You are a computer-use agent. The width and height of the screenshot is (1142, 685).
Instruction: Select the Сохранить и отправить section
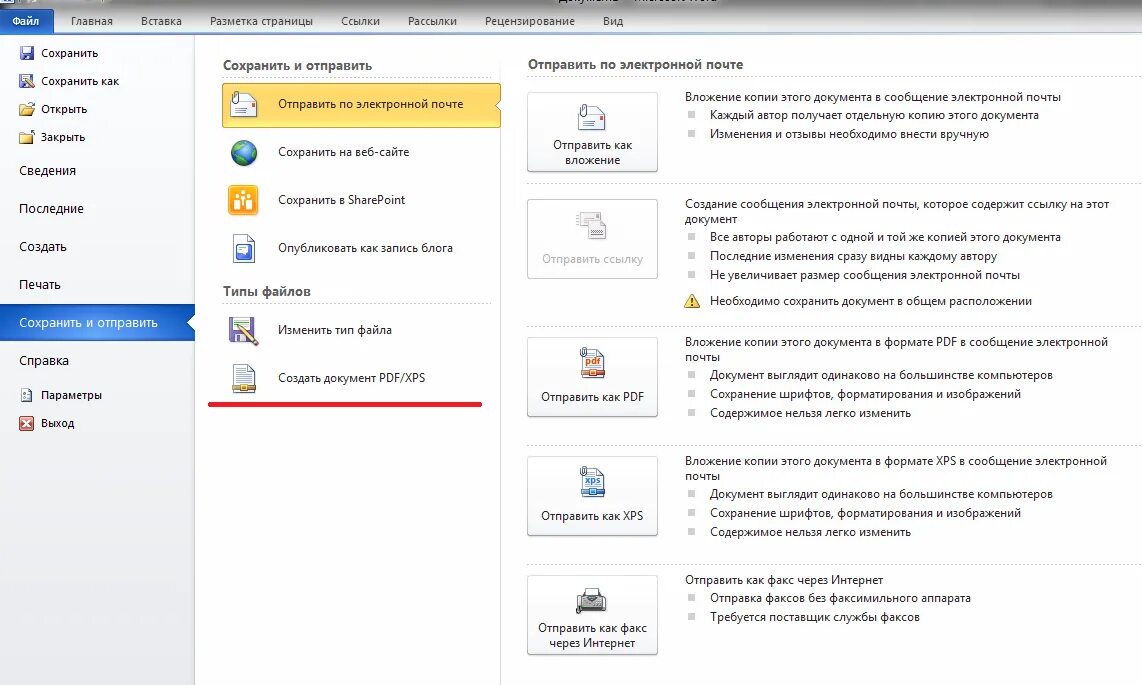tap(97, 322)
